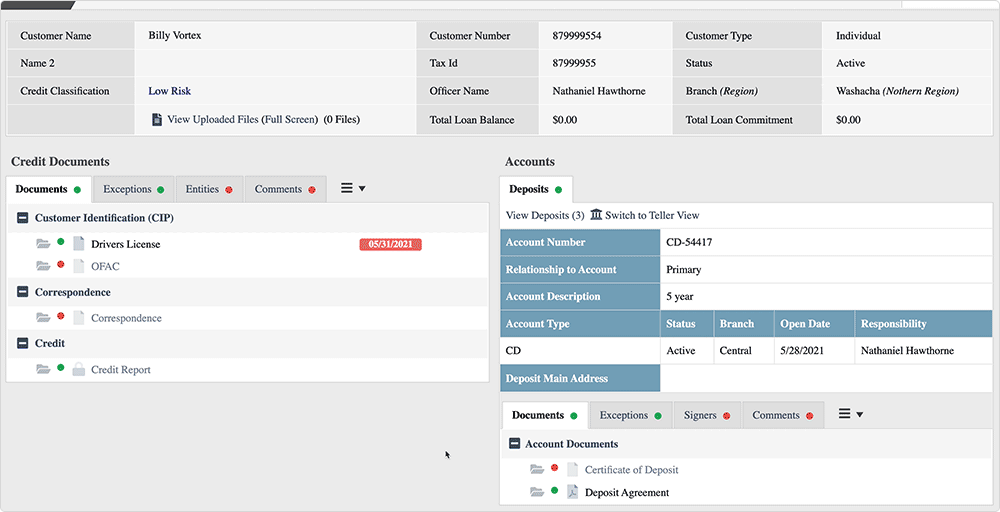Open folder icon beside Certificate of Deposit
Image resolution: width=1000 pixels, height=512 pixels.
pyautogui.click(x=537, y=469)
